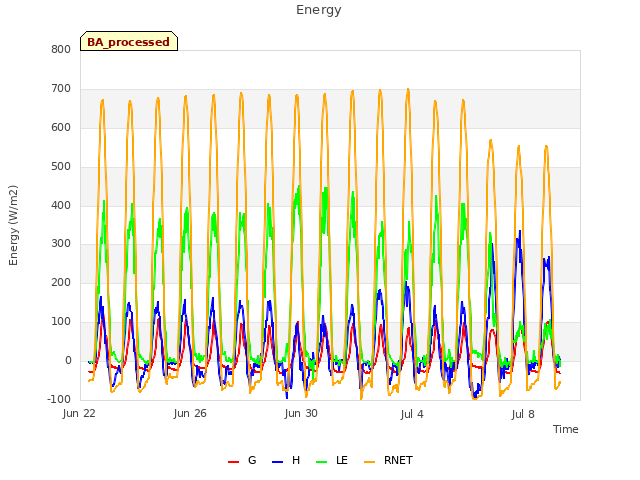Click the 600 y-axis tick label
Viewport: 640px width, 480px height.
tap(61, 127)
